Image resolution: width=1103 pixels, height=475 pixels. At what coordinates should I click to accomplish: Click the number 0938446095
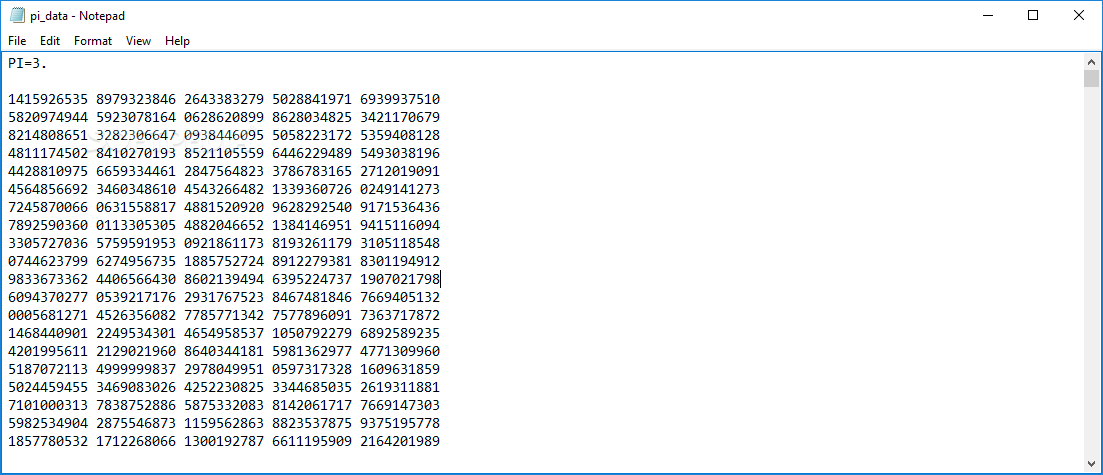[224, 135]
